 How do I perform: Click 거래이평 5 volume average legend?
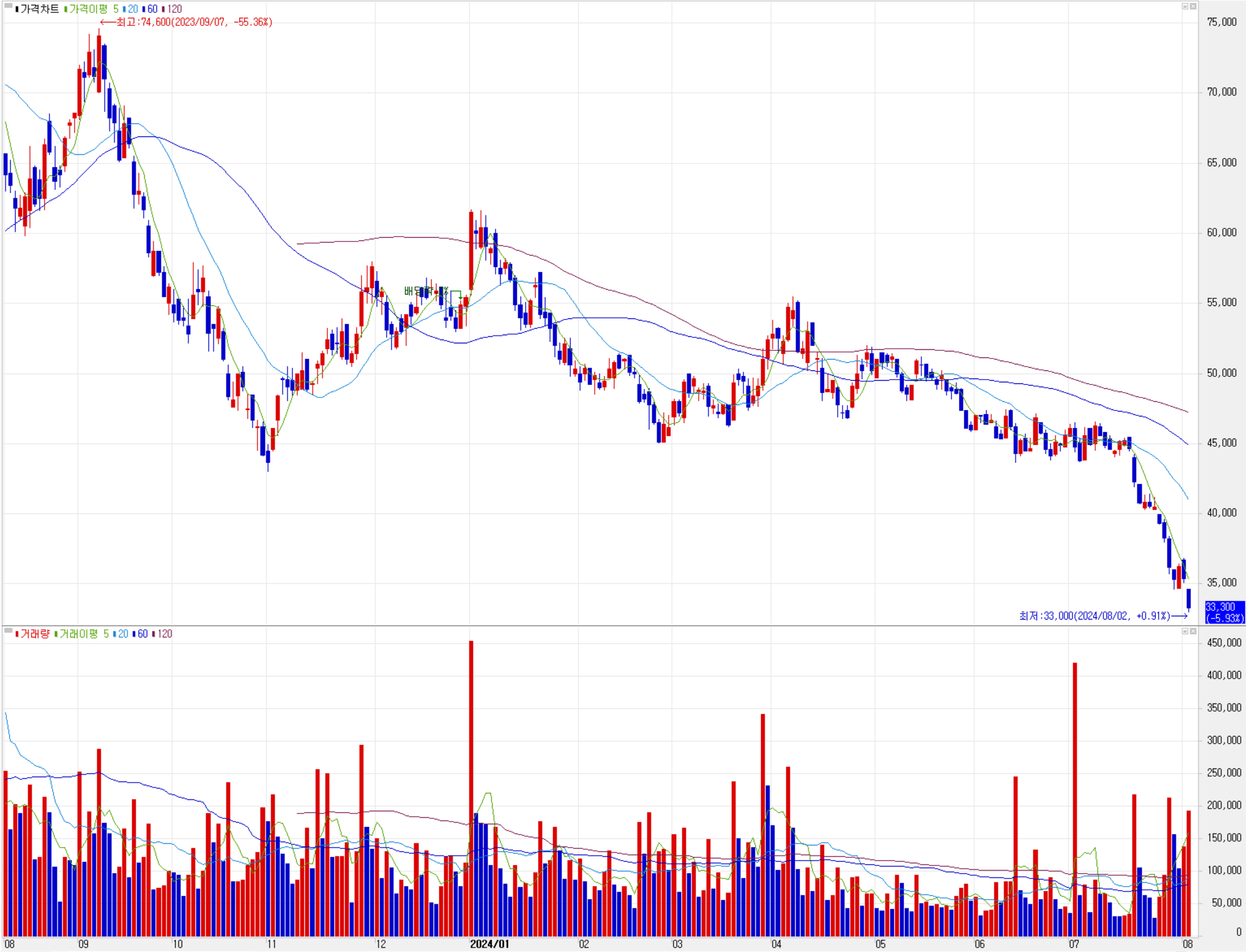[x=83, y=634]
